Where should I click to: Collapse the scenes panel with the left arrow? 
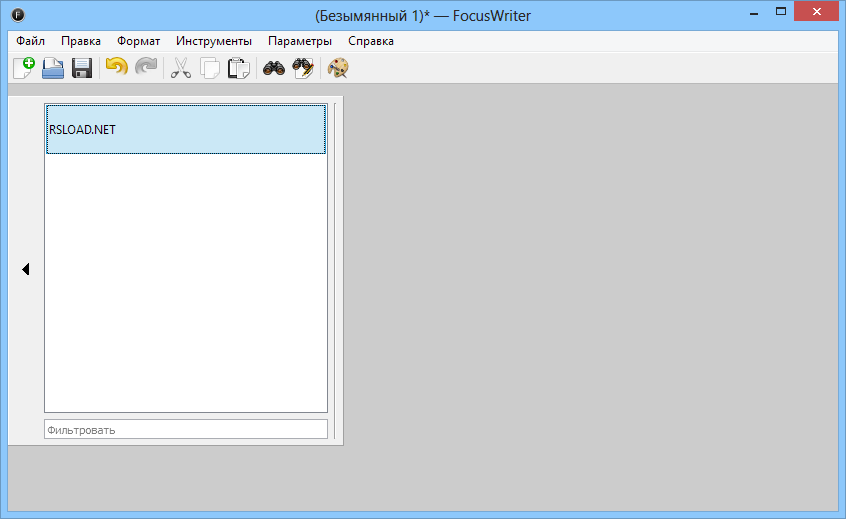pyautogui.click(x=25, y=269)
